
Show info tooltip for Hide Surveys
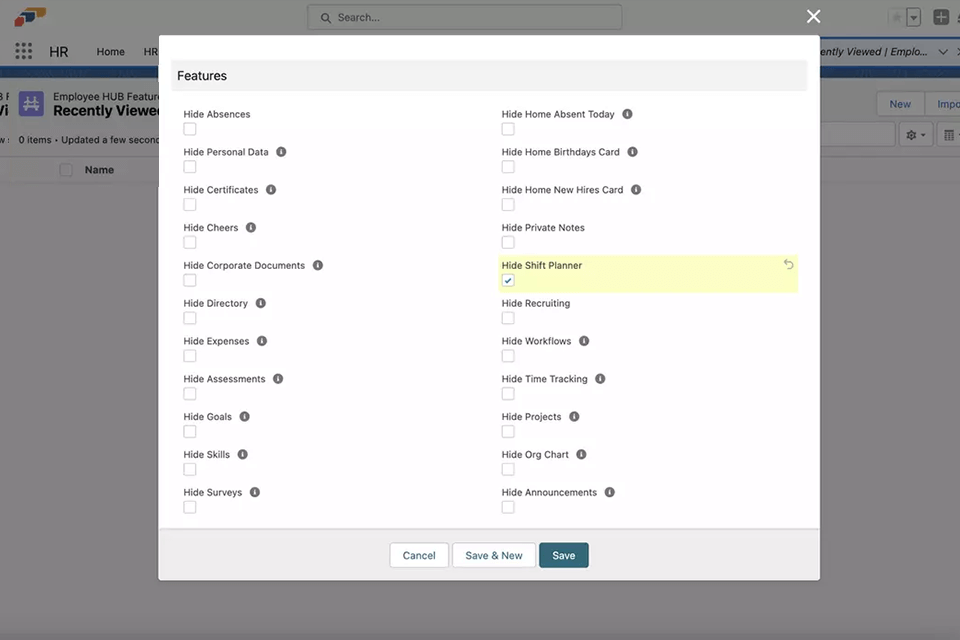pos(255,492)
